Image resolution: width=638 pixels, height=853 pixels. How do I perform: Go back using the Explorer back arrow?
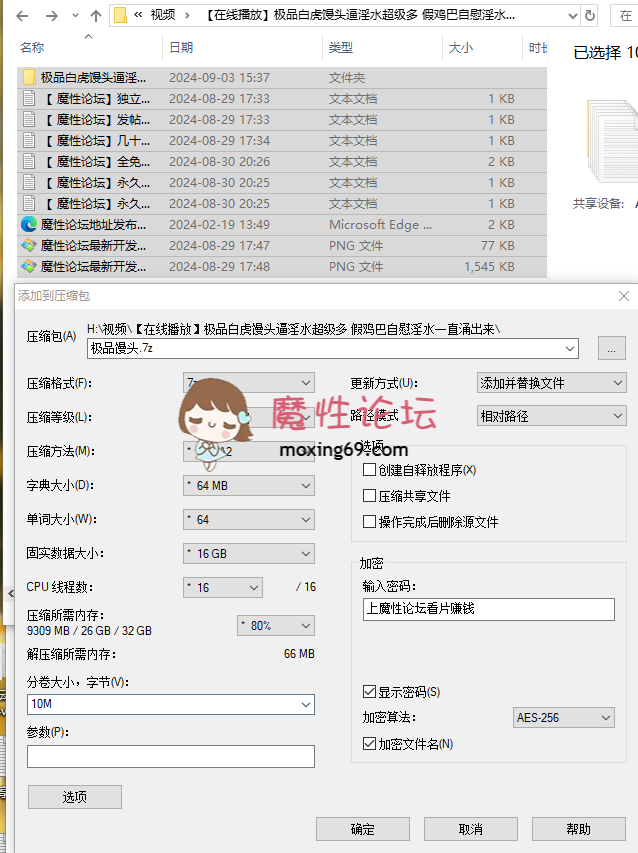pyautogui.click(x=22, y=16)
